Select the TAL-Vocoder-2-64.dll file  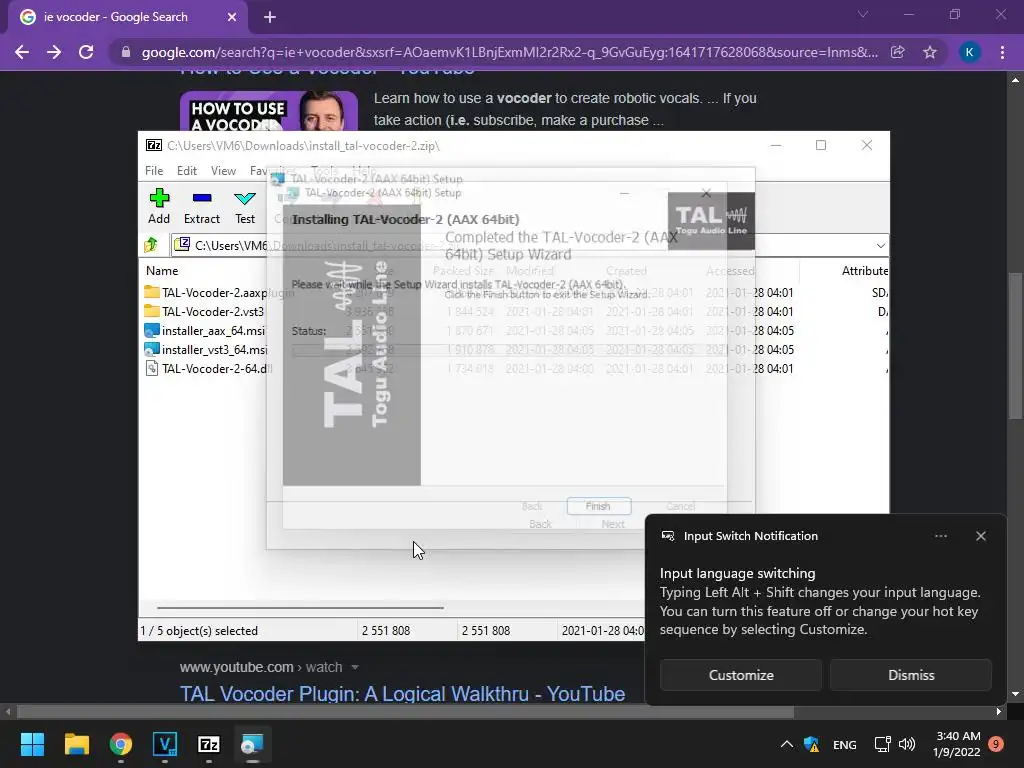(208, 368)
